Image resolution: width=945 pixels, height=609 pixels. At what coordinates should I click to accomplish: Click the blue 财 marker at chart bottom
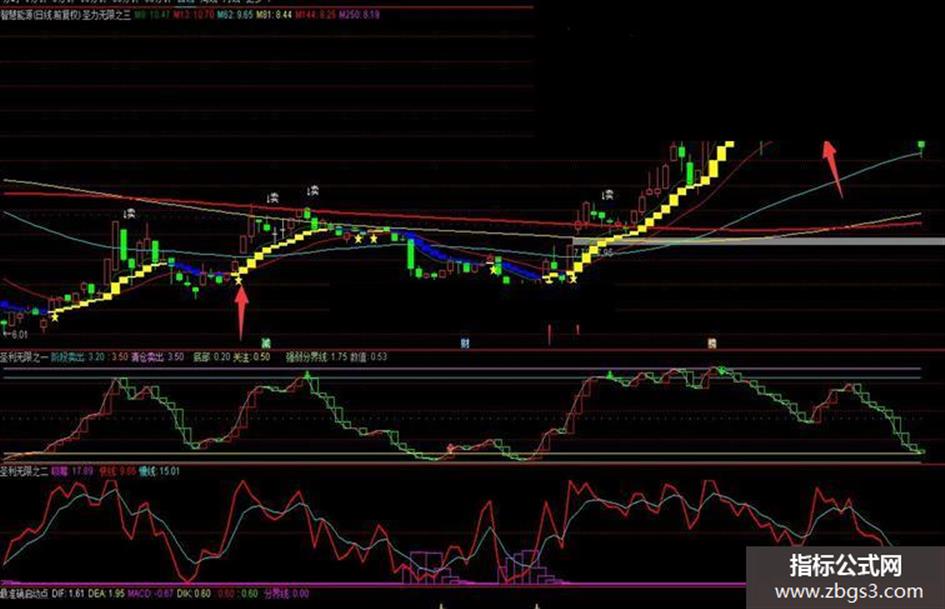point(465,343)
